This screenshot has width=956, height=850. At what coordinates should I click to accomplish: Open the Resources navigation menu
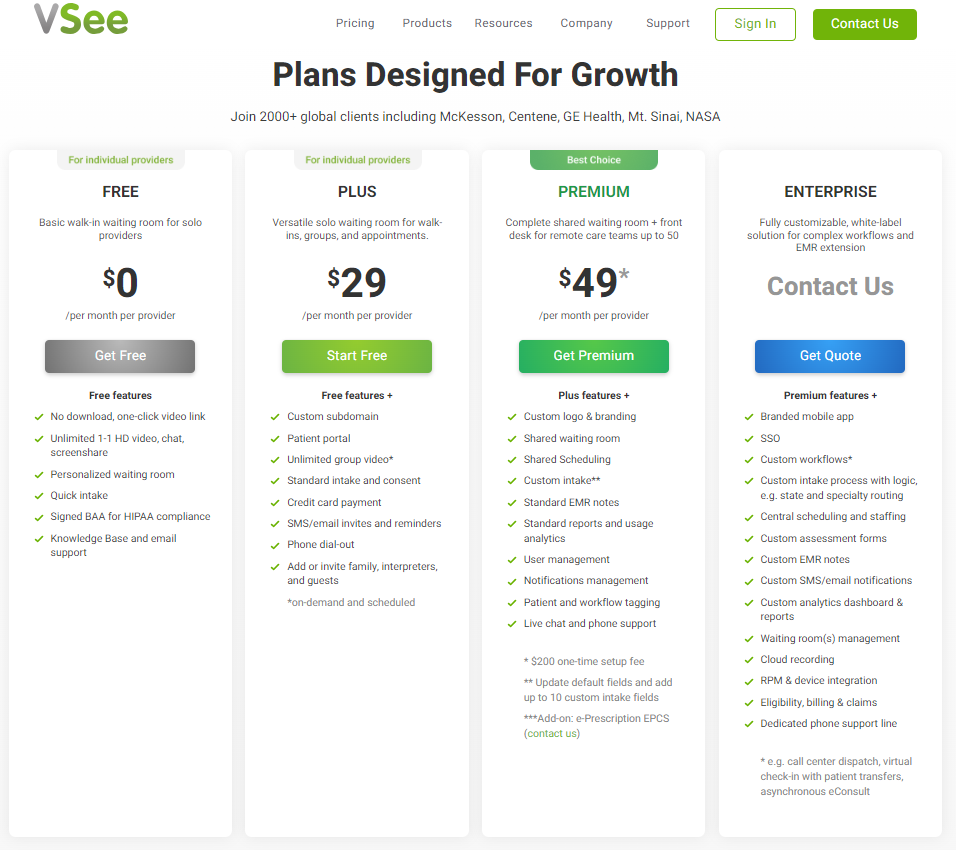point(504,23)
